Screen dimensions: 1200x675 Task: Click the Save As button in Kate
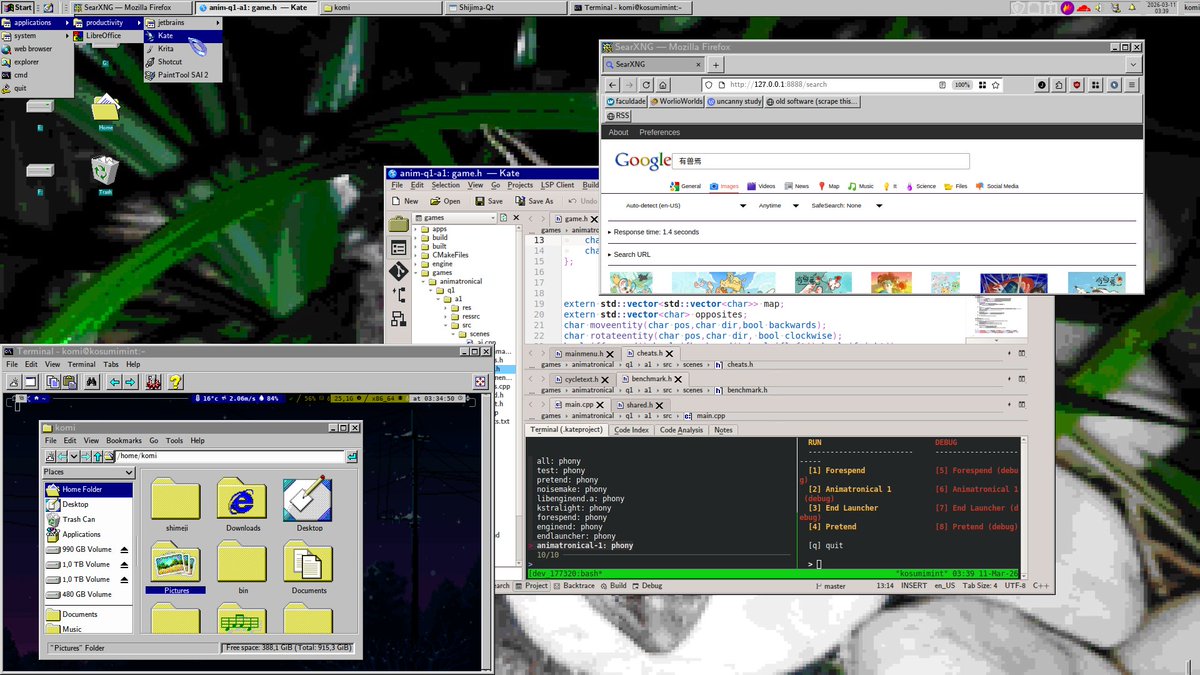pos(533,201)
